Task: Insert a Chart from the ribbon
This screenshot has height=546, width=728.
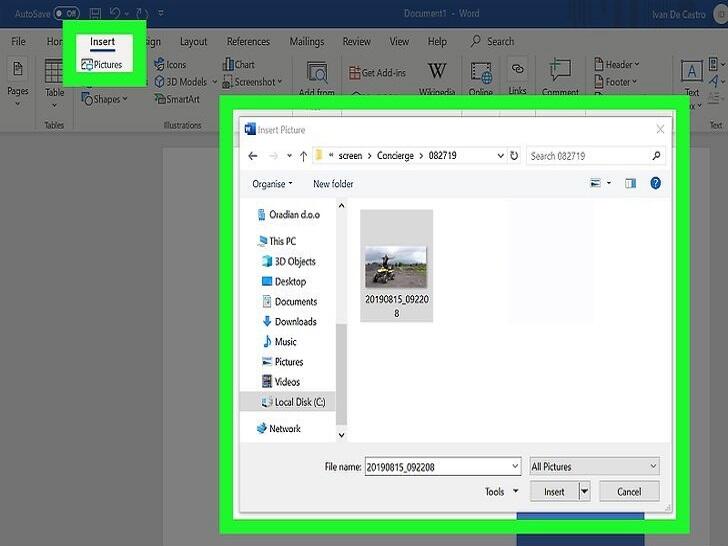Action: point(237,65)
